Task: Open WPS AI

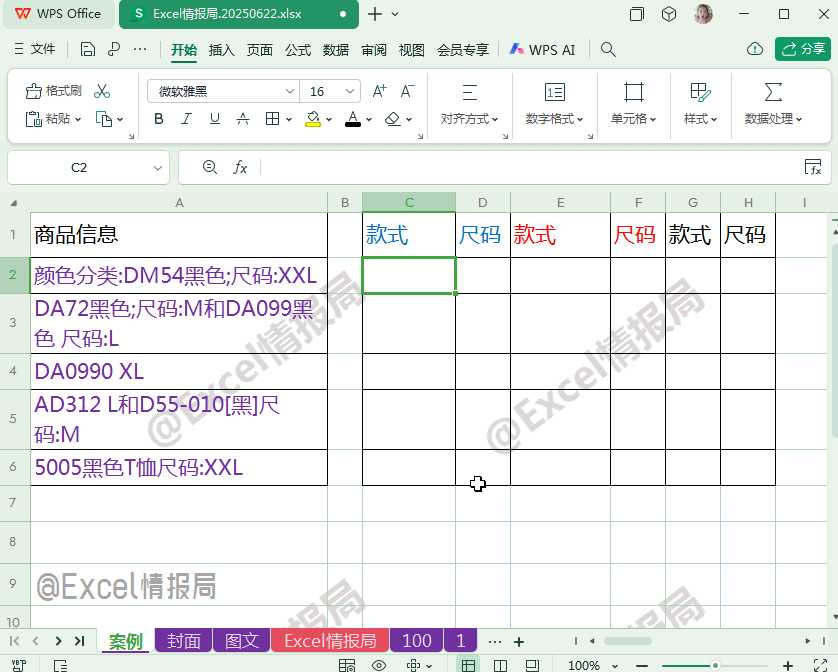Action: coord(542,50)
